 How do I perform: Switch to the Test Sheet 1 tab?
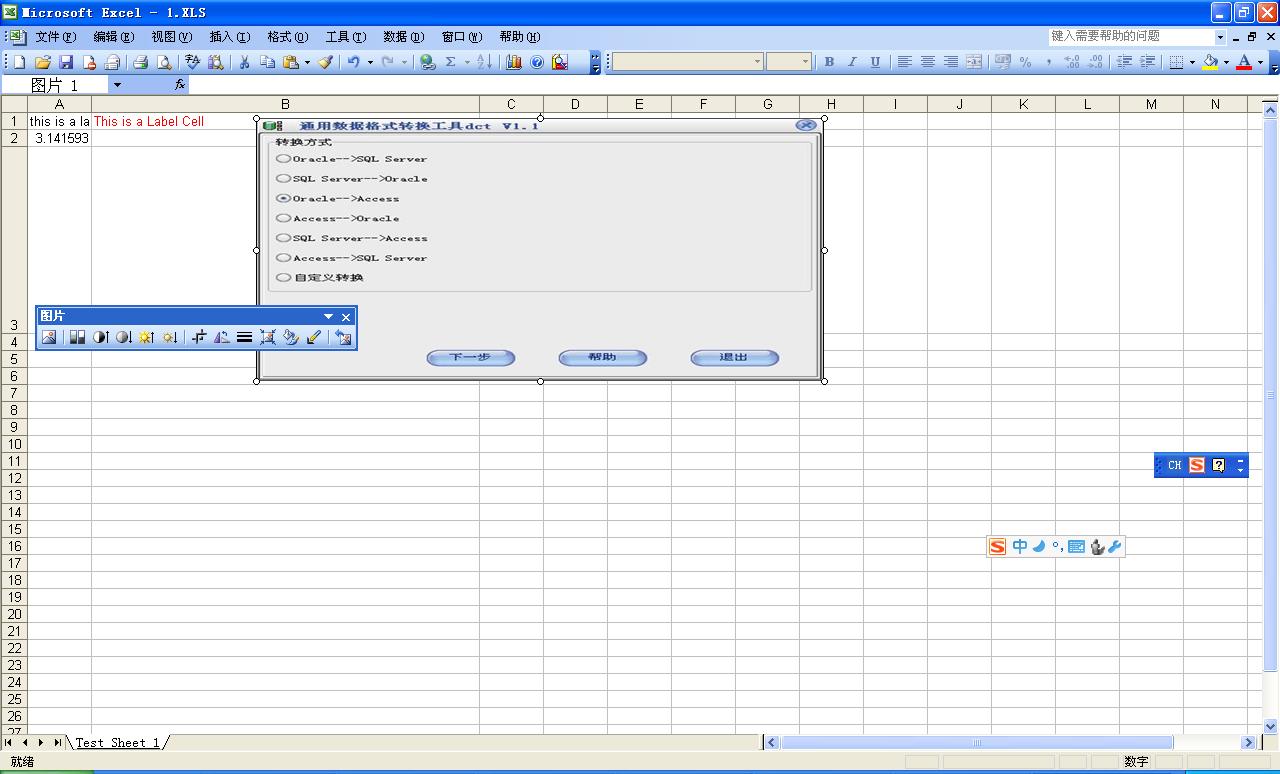[x=120, y=742]
